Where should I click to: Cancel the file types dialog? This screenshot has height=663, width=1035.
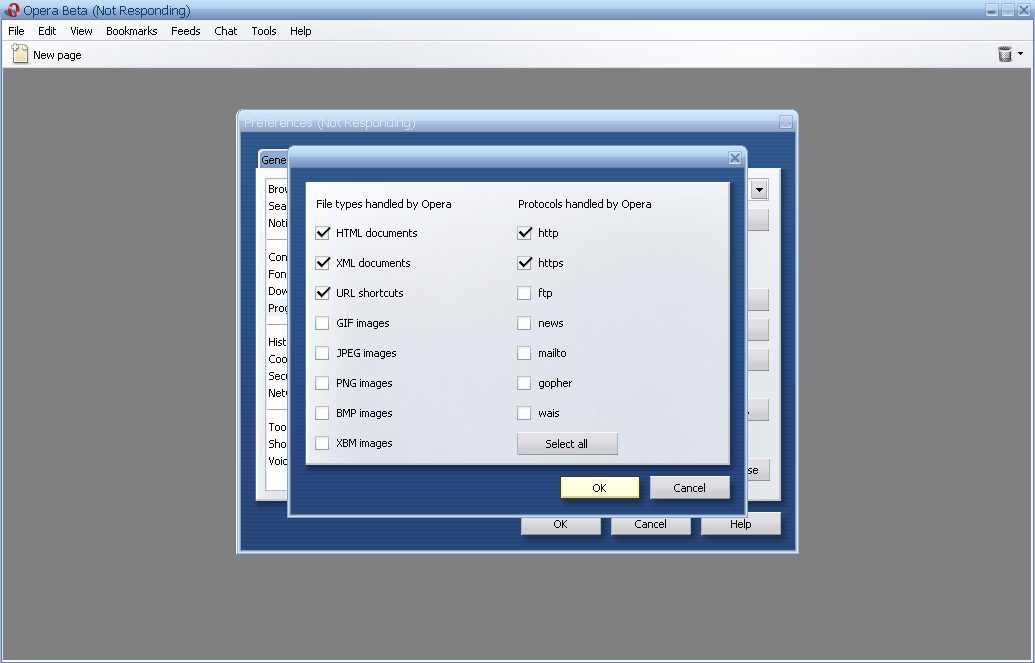(x=690, y=488)
